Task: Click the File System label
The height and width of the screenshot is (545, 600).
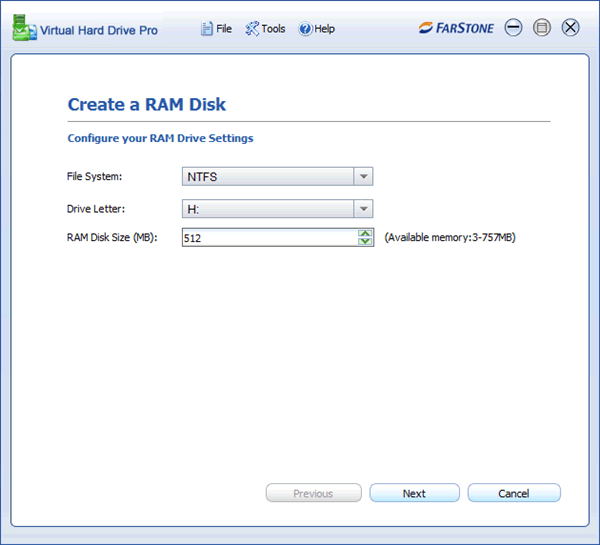Action: coord(95,176)
